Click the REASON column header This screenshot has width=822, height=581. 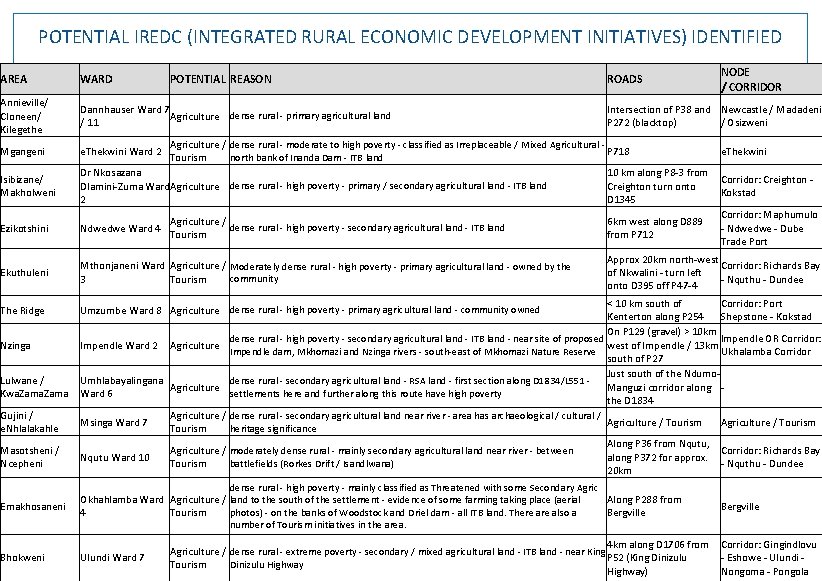click(x=250, y=78)
